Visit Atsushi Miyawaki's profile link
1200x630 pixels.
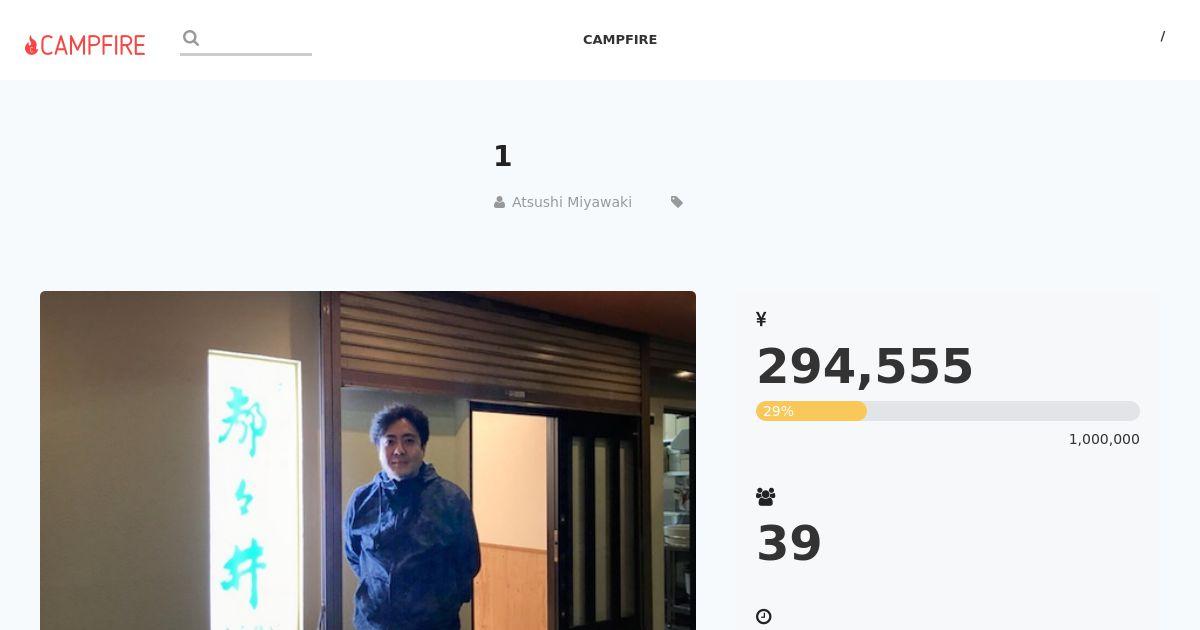point(572,202)
